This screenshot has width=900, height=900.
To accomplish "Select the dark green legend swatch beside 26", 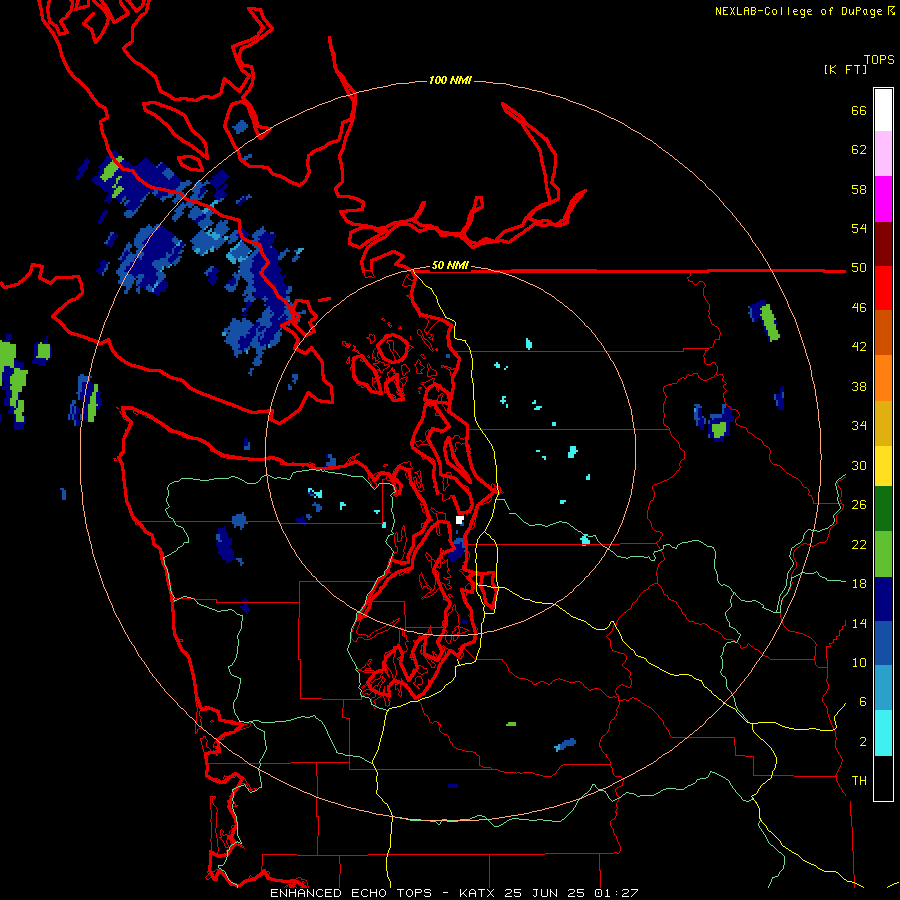I will [x=883, y=509].
